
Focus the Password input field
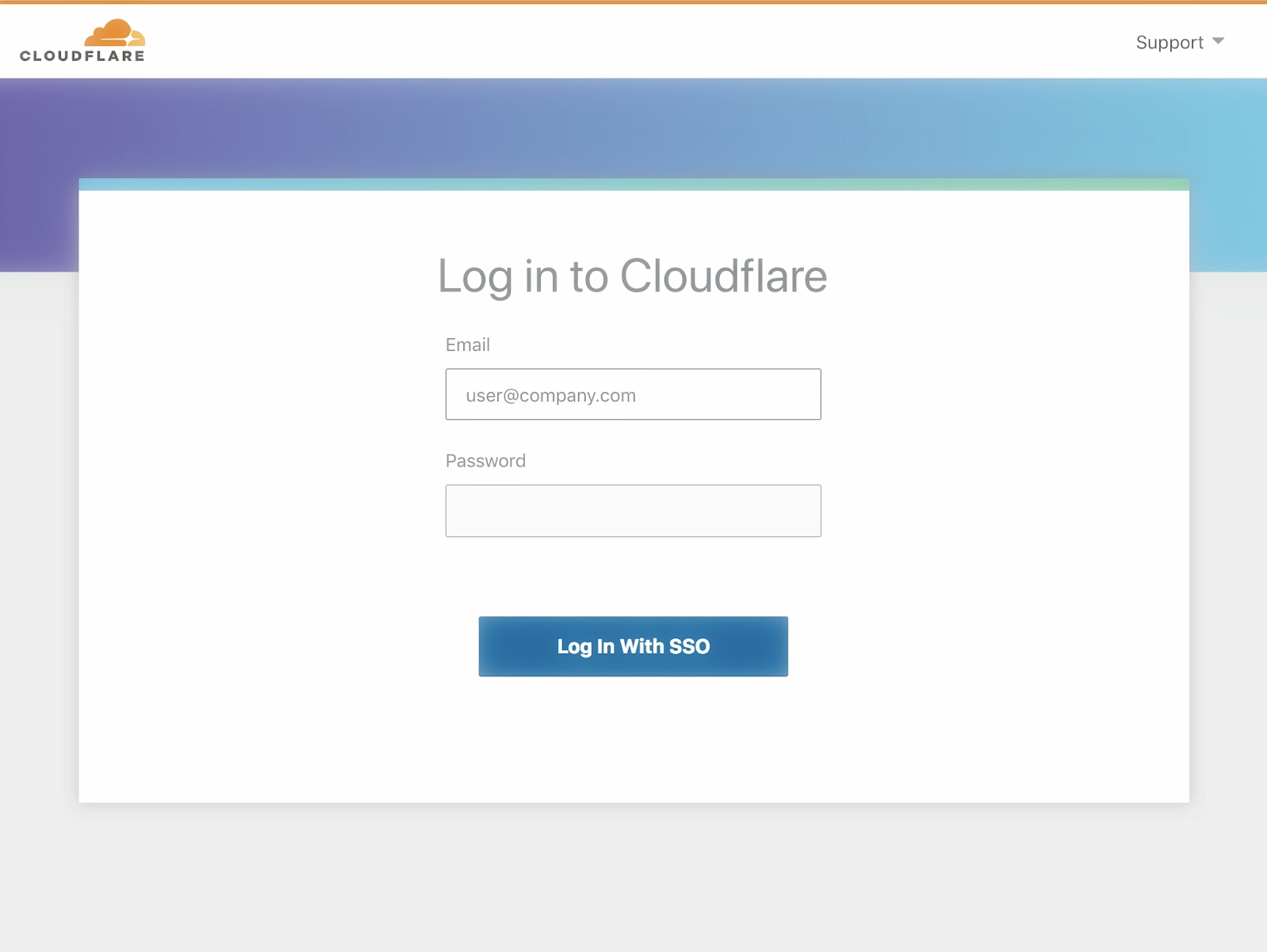tap(633, 511)
